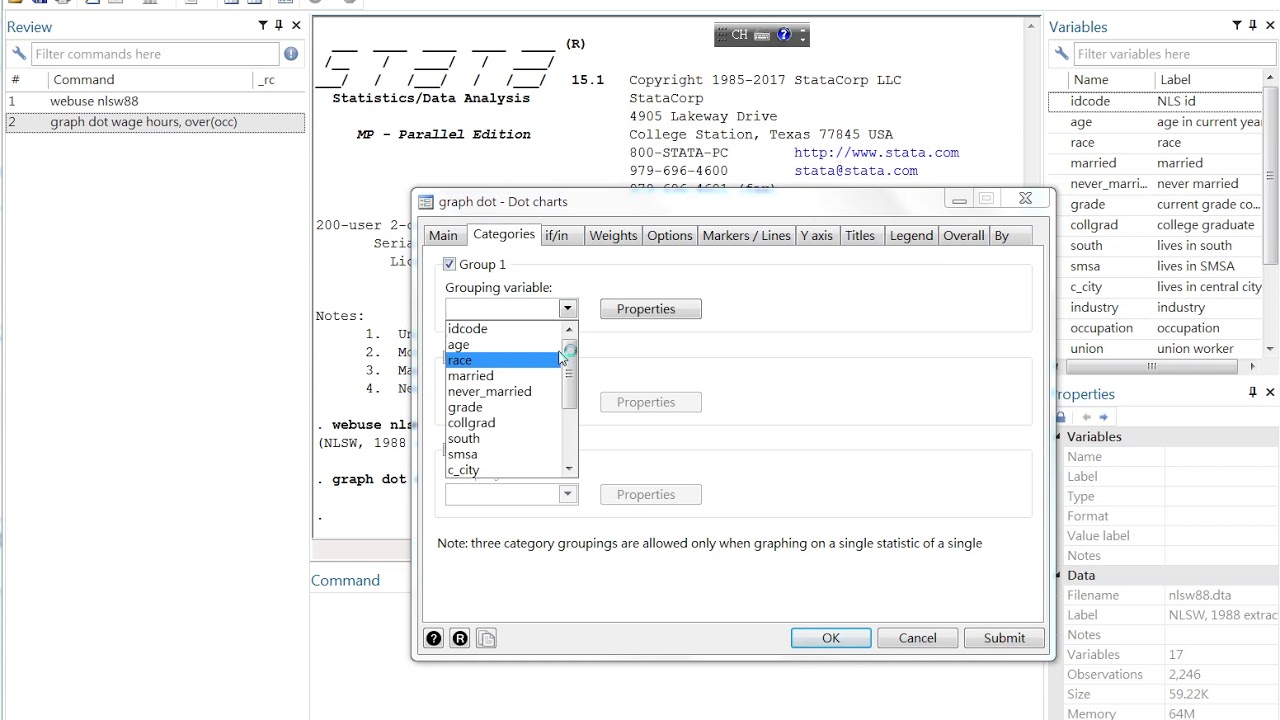Click Cancel in the graph dot dialog
Image resolution: width=1280 pixels, height=720 pixels.
point(918,638)
